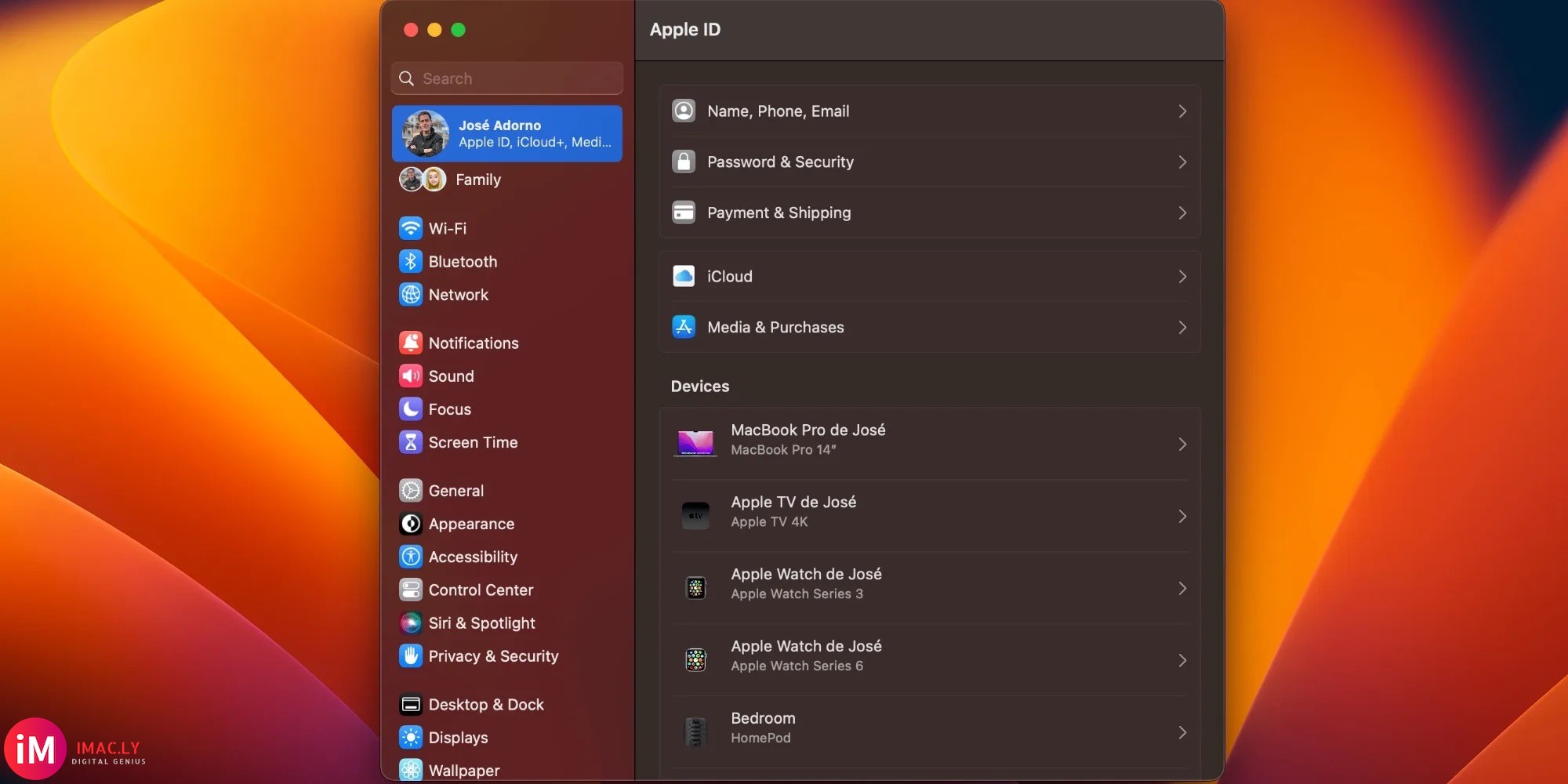
Task: Click the General gear icon
Action: (411, 491)
